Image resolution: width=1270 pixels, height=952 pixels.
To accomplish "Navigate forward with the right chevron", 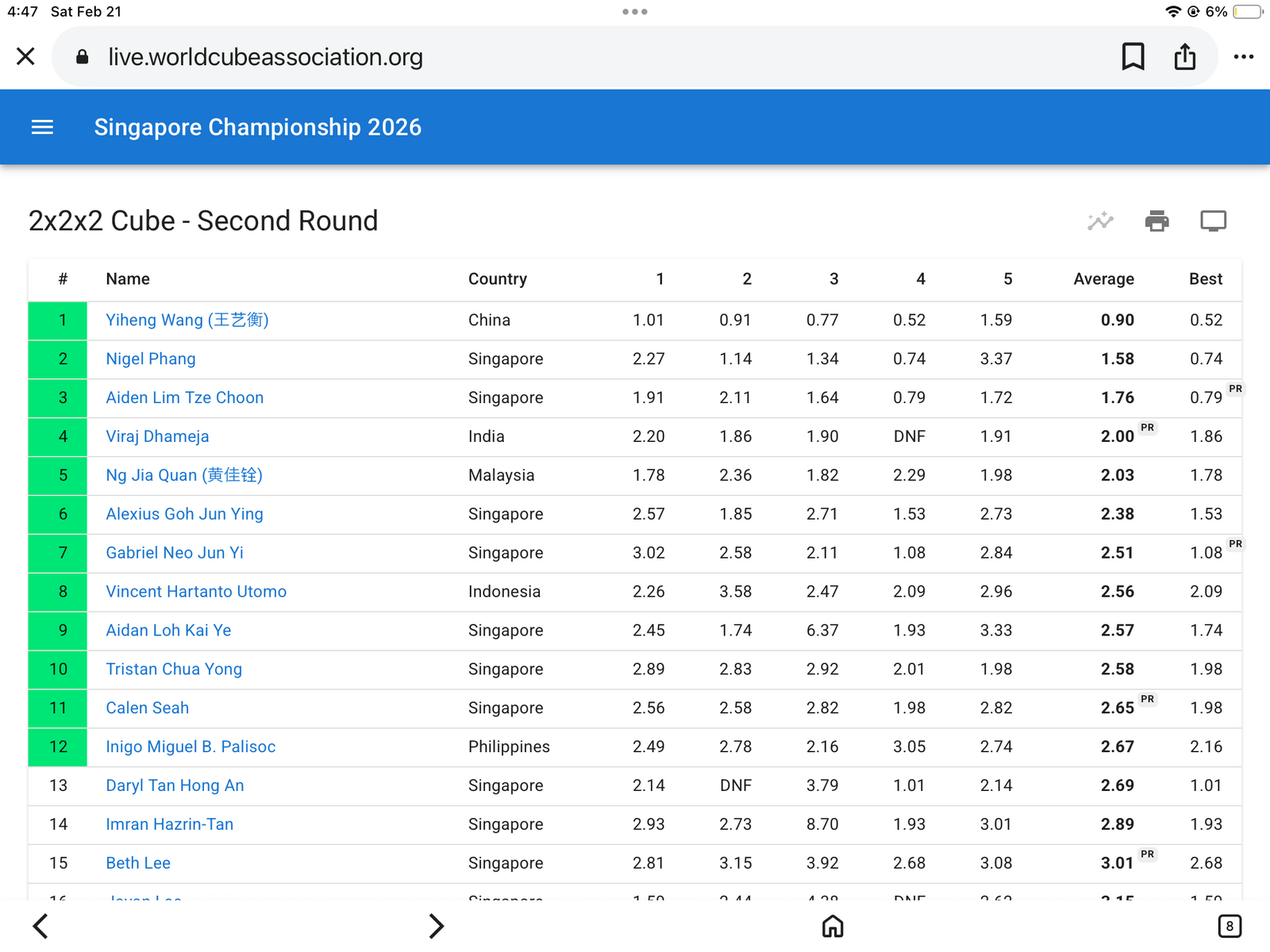I will tap(437, 926).
